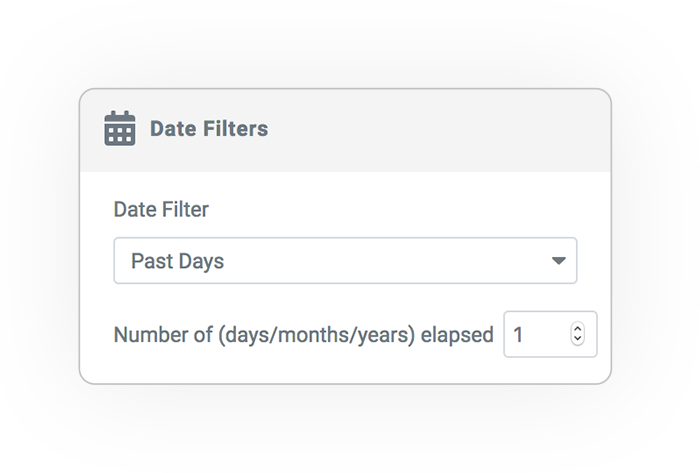Image resolution: width=700 pixels, height=473 pixels.
Task: Select the Past Days text in combo box
Action: (x=177, y=261)
